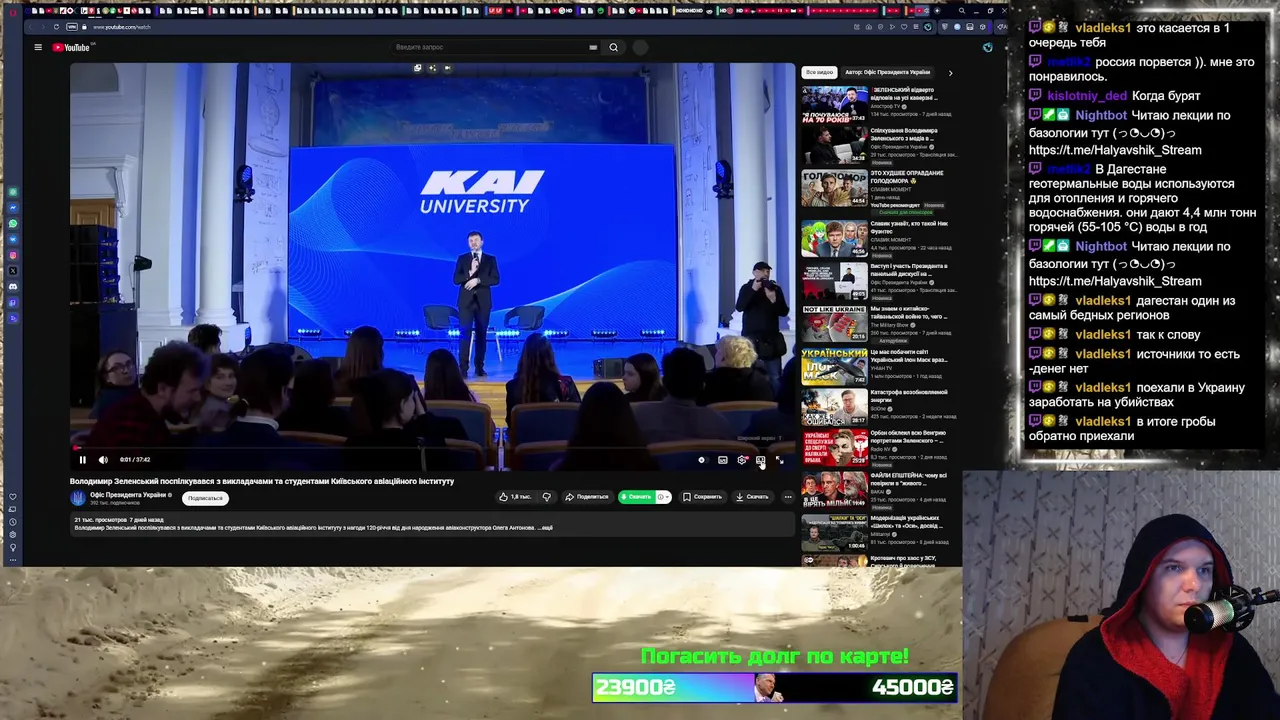Image resolution: width=1280 pixels, height=720 pixels.
Task: Reload the page with the refresh icon
Action: click(56, 27)
